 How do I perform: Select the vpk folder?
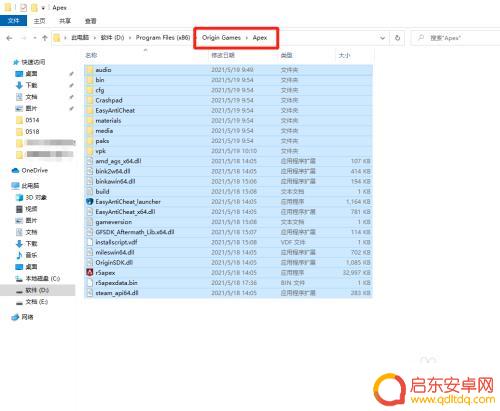(228, 151)
